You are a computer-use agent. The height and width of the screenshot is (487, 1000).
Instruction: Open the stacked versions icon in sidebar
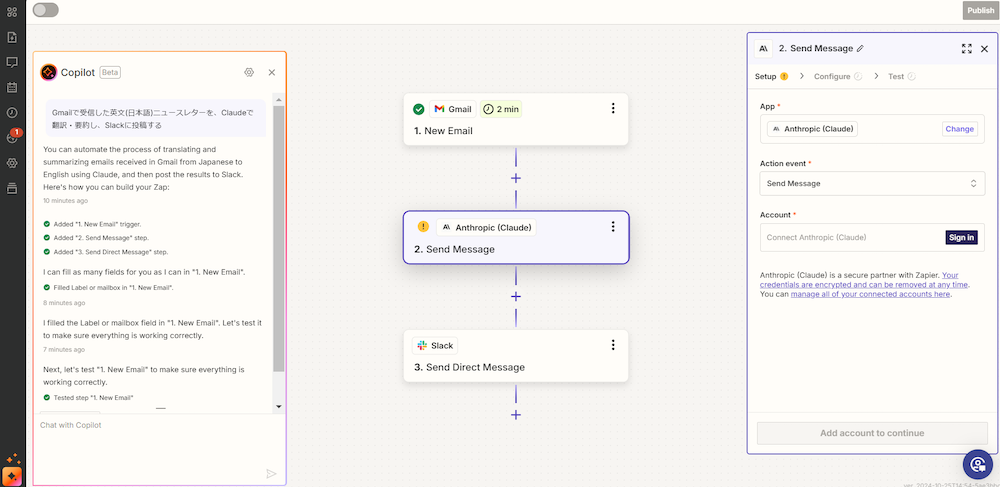tap(11, 188)
